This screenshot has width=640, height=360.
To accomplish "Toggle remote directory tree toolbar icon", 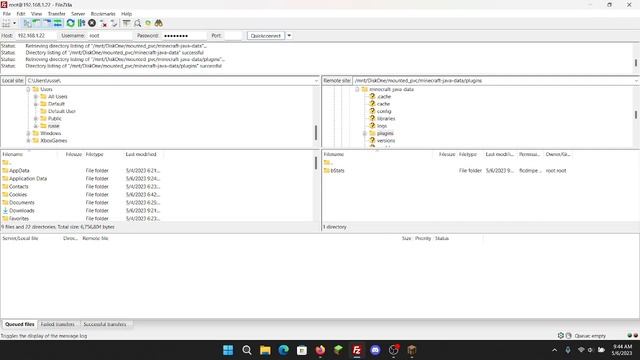I will tap(47, 23).
